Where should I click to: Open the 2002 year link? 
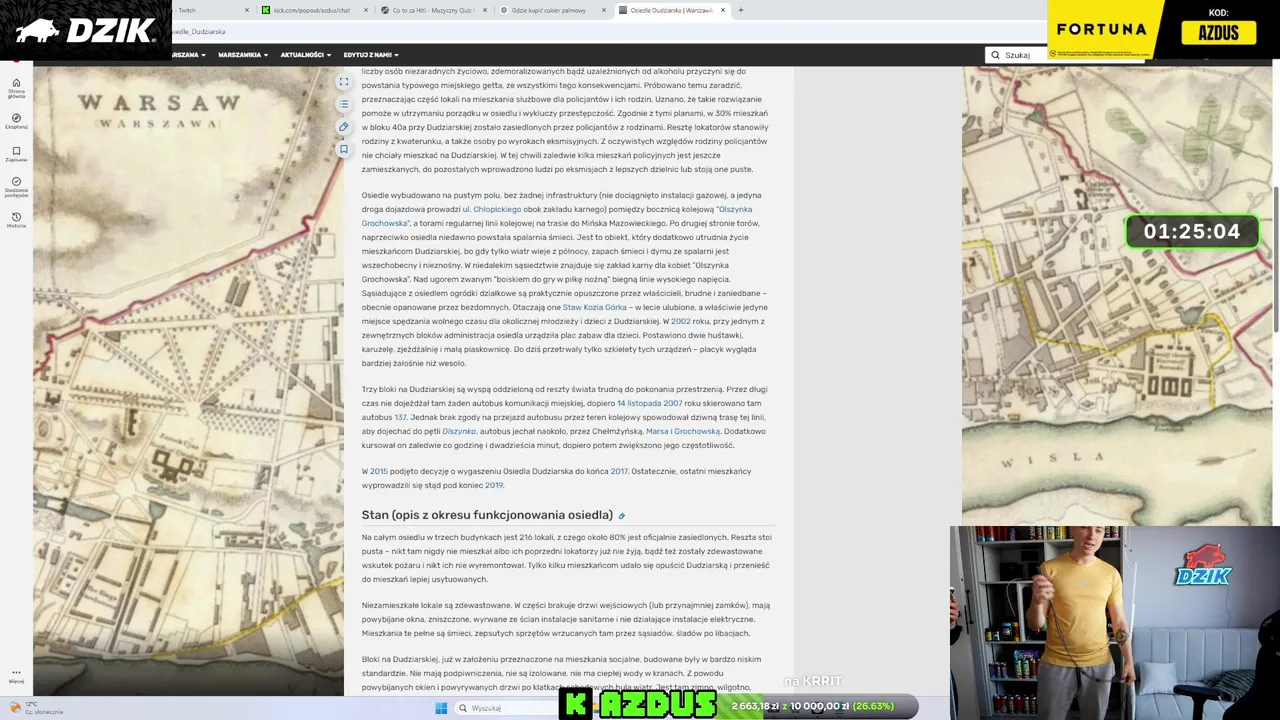(680, 321)
